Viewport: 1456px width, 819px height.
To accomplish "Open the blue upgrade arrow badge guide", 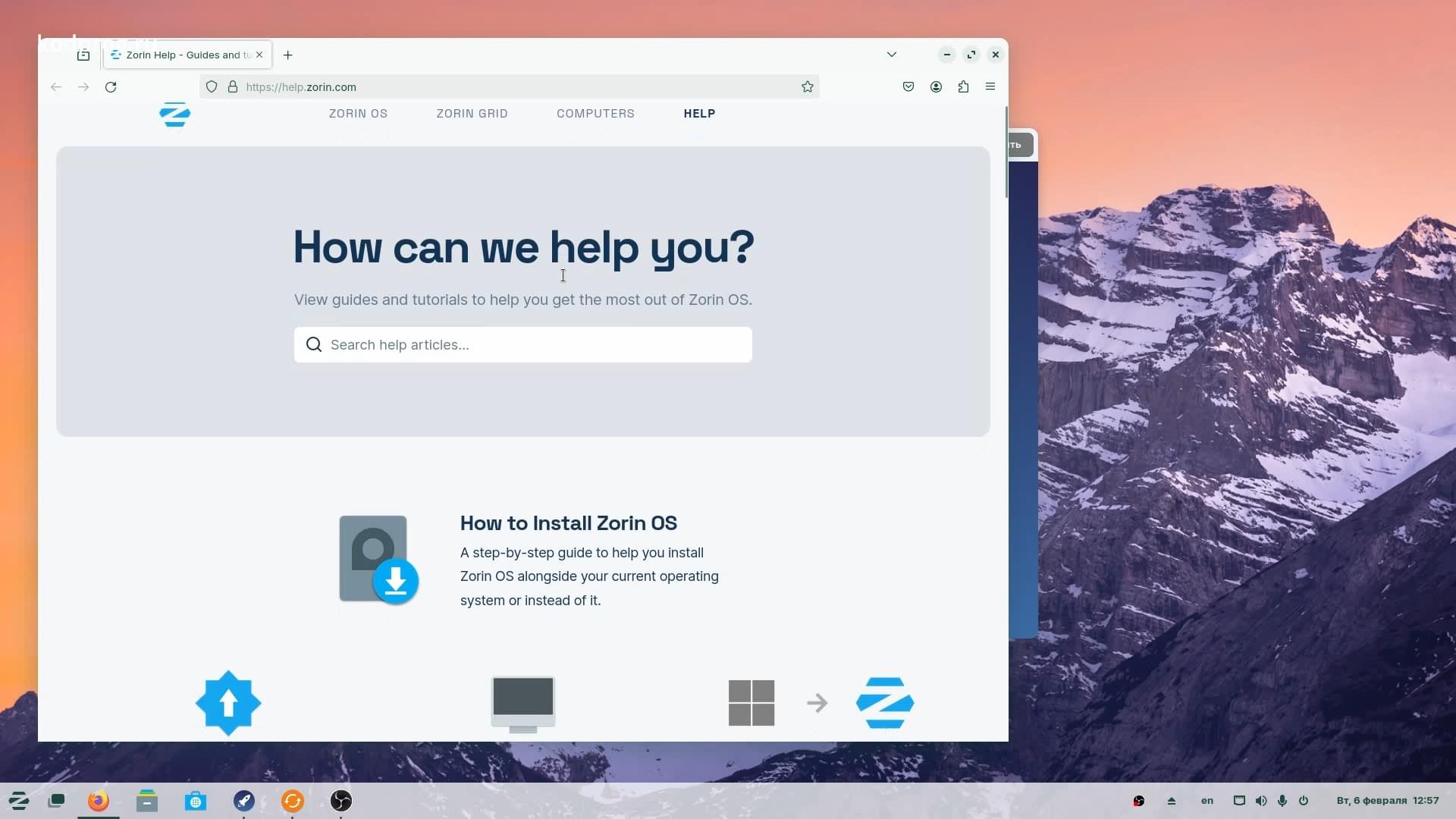I will tap(228, 703).
